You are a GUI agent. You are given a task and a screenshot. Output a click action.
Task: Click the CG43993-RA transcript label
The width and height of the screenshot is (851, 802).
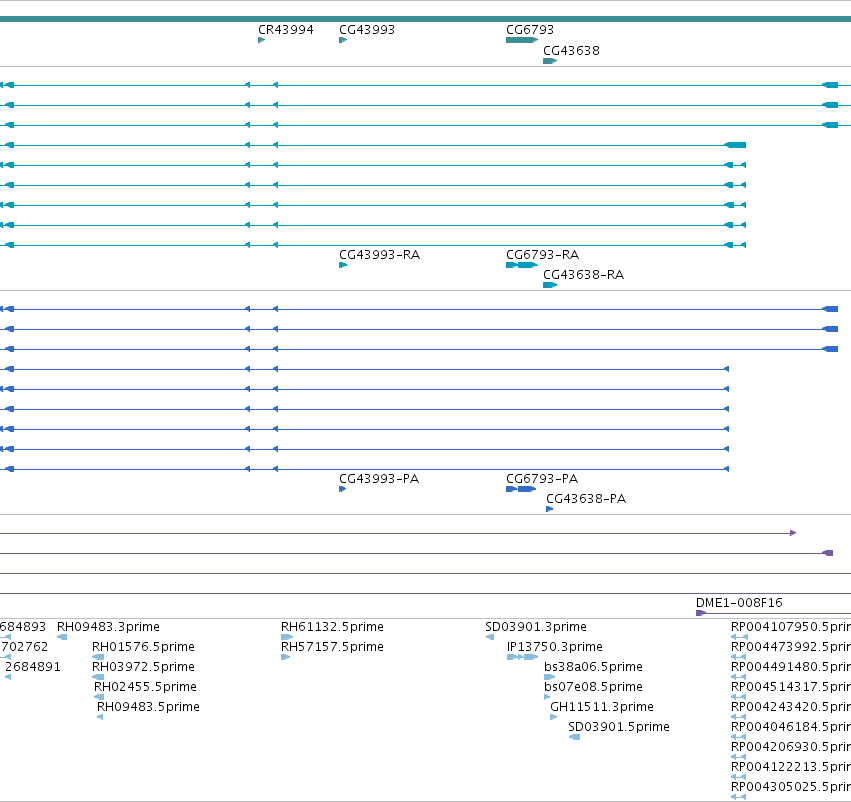(379, 254)
